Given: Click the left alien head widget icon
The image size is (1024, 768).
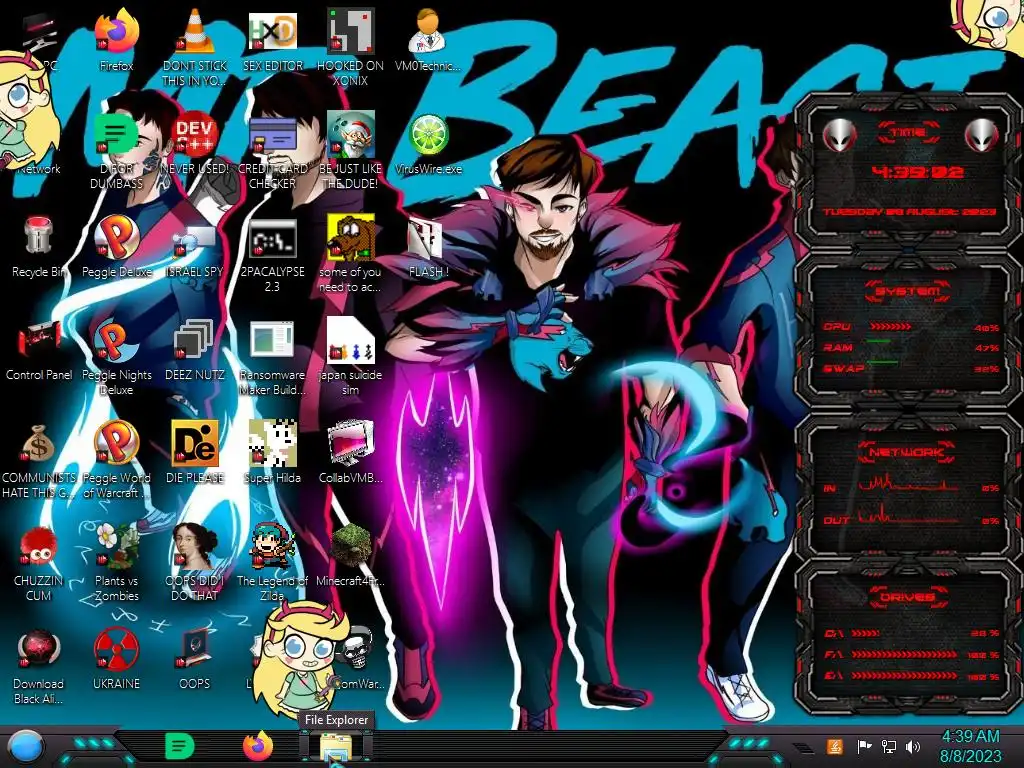Looking at the screenshot, I should tap(840, 134).
